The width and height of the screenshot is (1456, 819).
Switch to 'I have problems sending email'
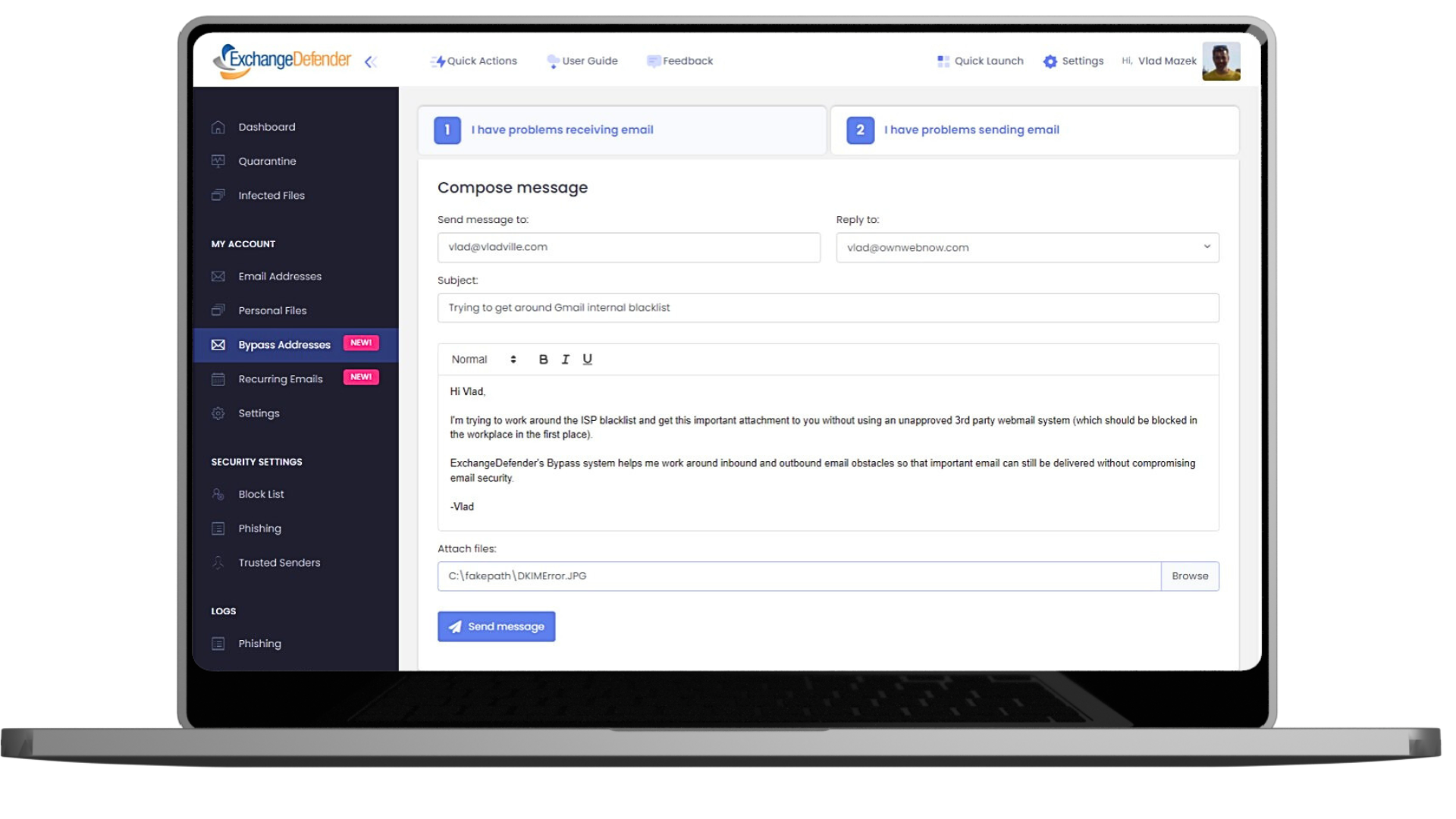click(971, 130)
